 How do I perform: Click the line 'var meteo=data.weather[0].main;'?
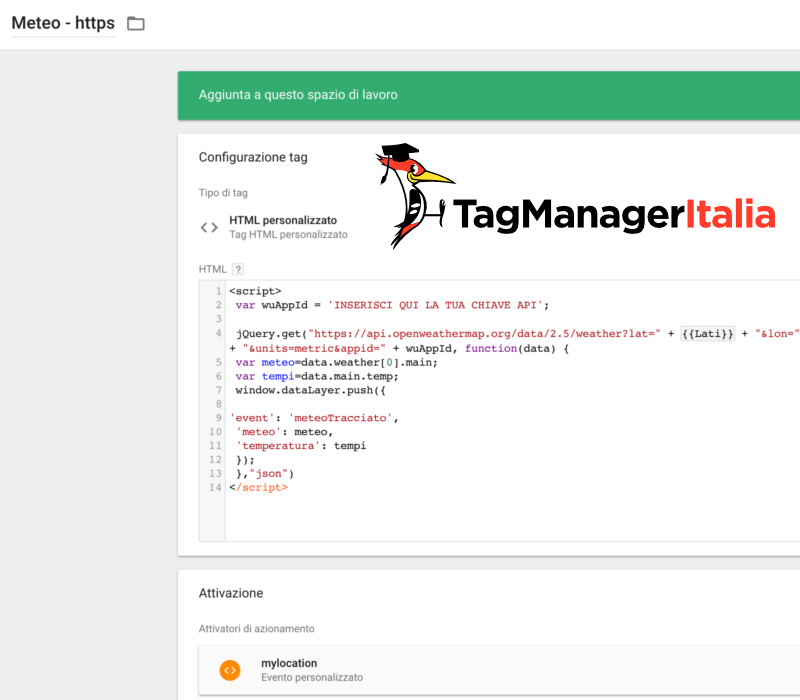(337, 362)
